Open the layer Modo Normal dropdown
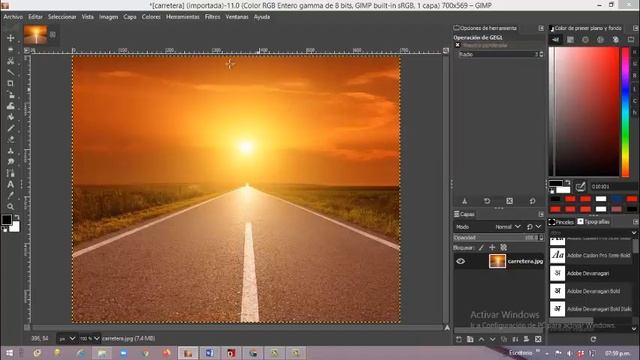This screenshot has height=360, width=640. [x=508, y=227]
